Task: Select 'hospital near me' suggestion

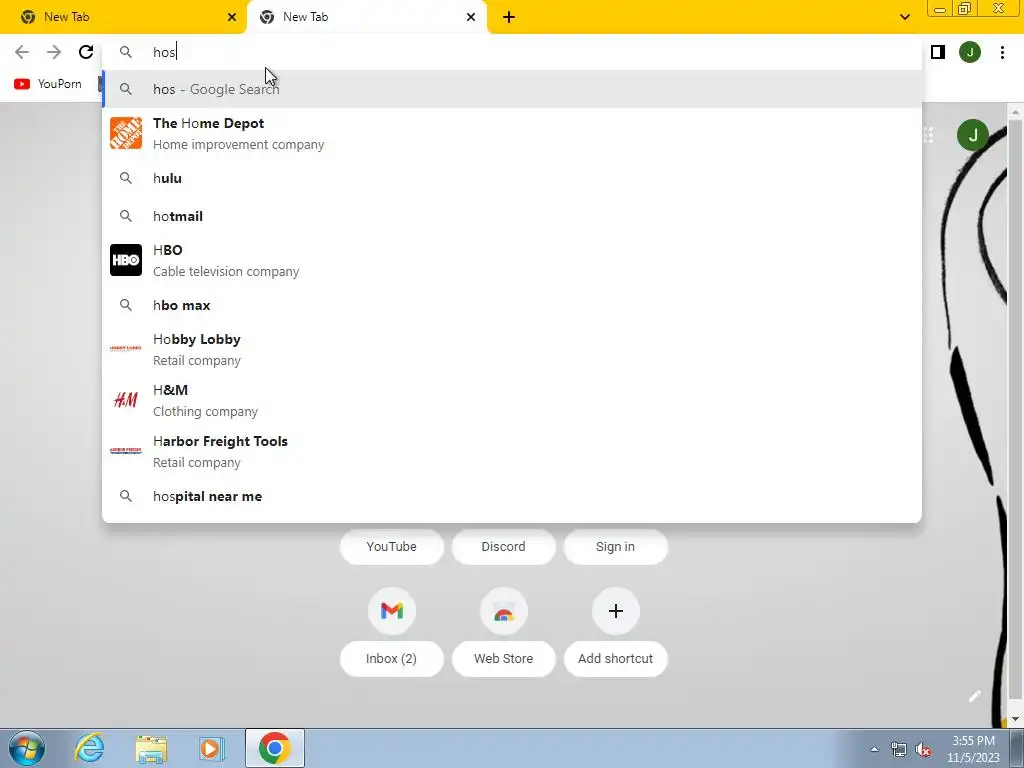Action: click(x=512, y=496)
